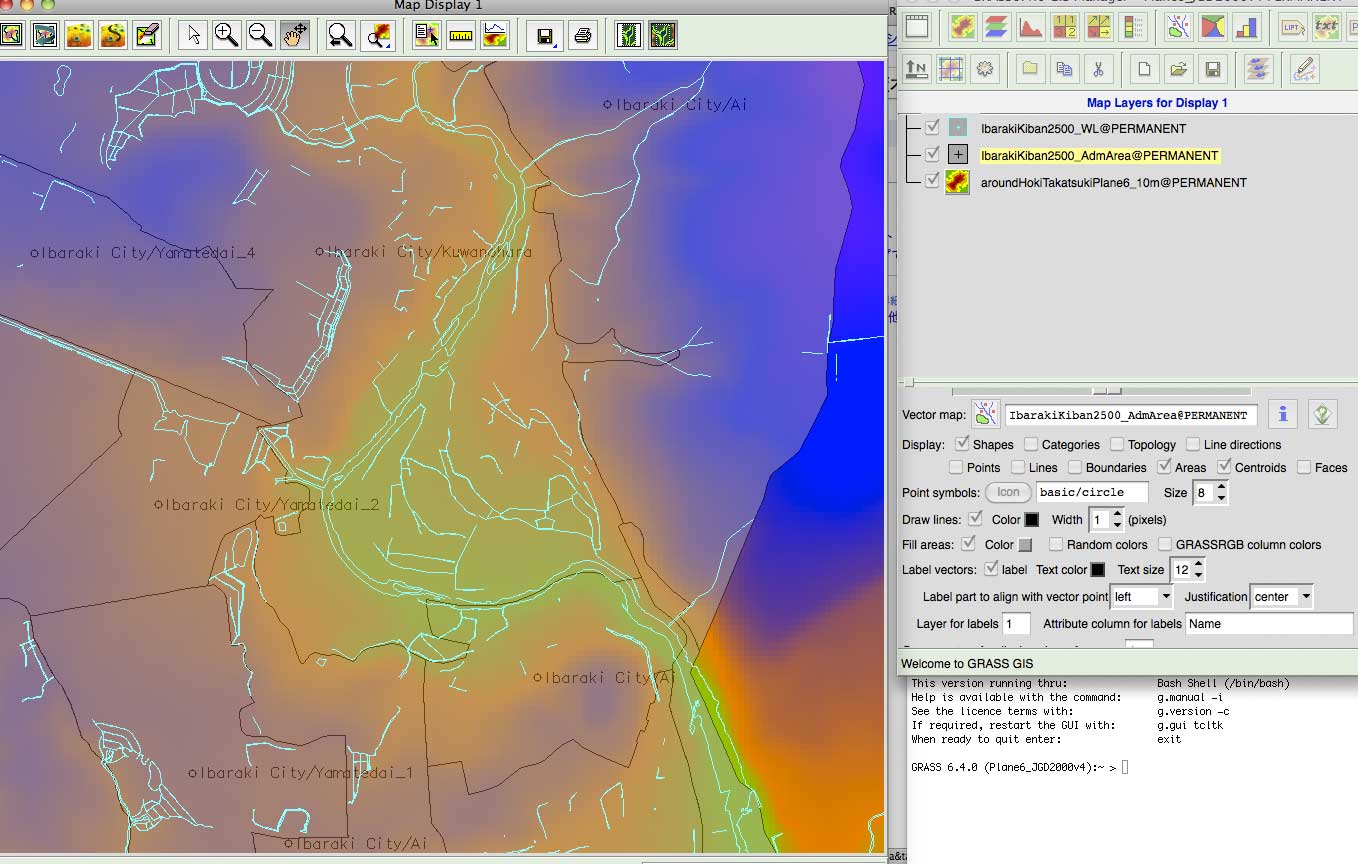Enable the Topology display checkbox

1116,444
